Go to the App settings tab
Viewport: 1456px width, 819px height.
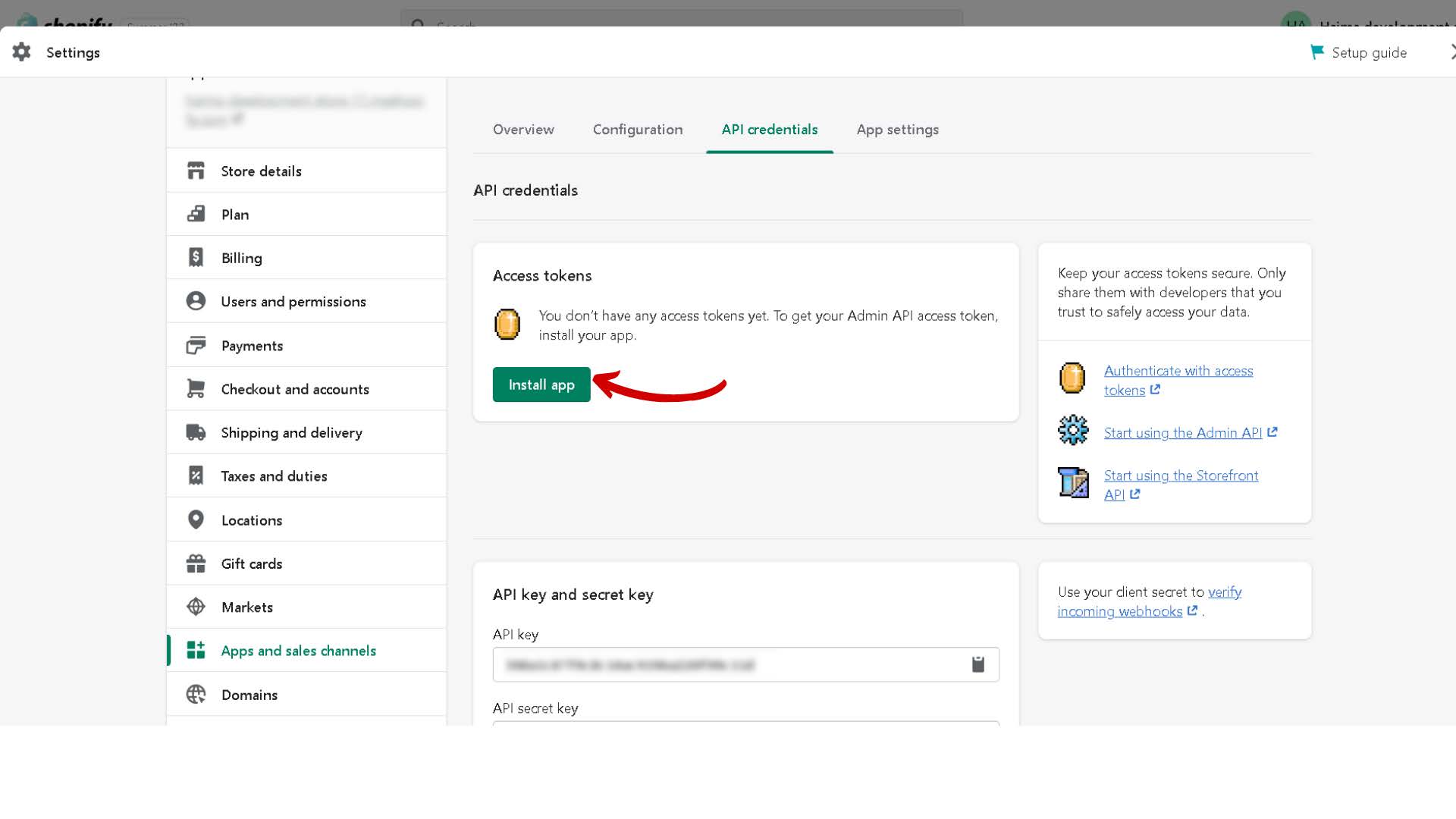click(x=897, y=130)
